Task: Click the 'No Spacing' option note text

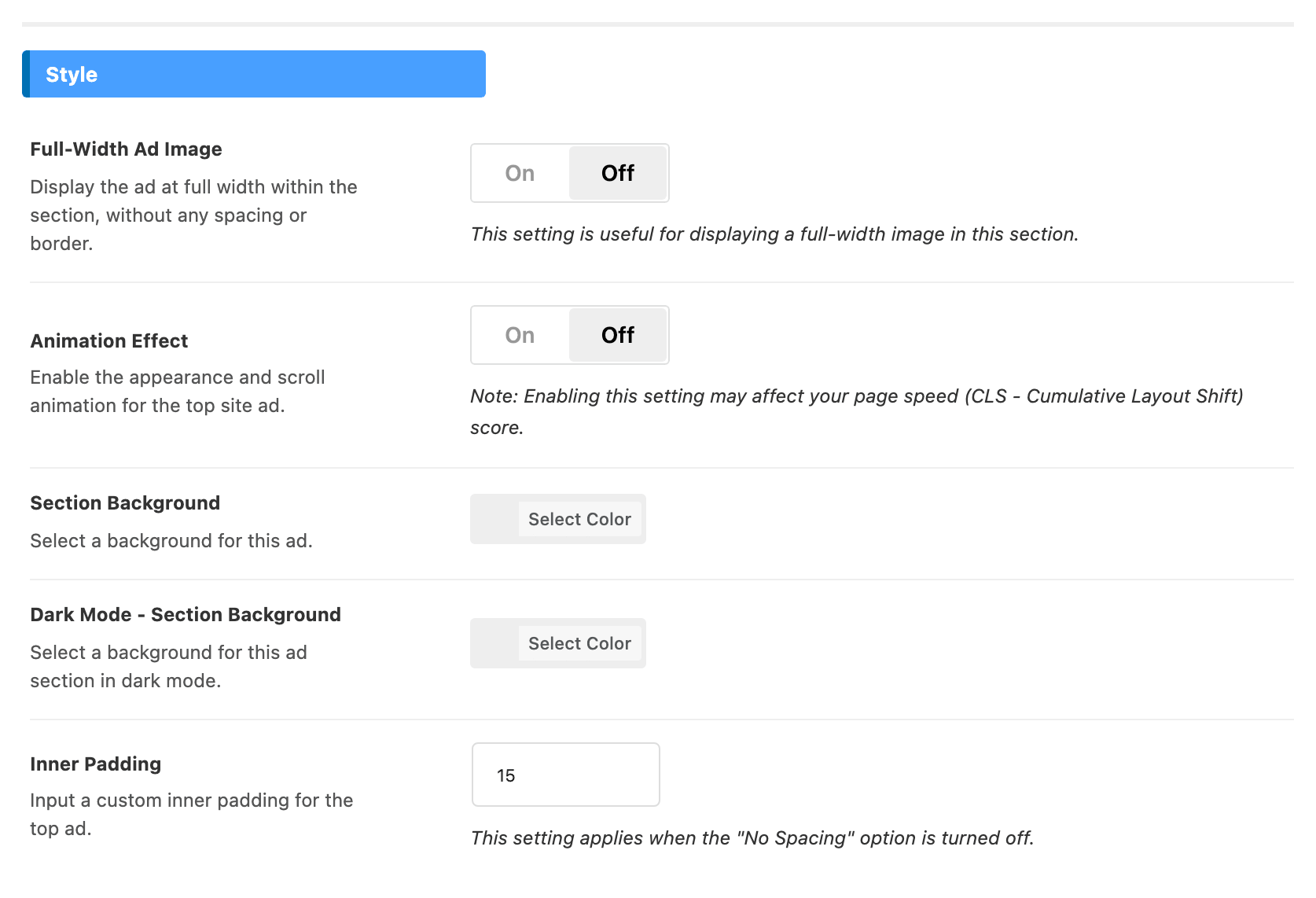Action: click(752, 838)
